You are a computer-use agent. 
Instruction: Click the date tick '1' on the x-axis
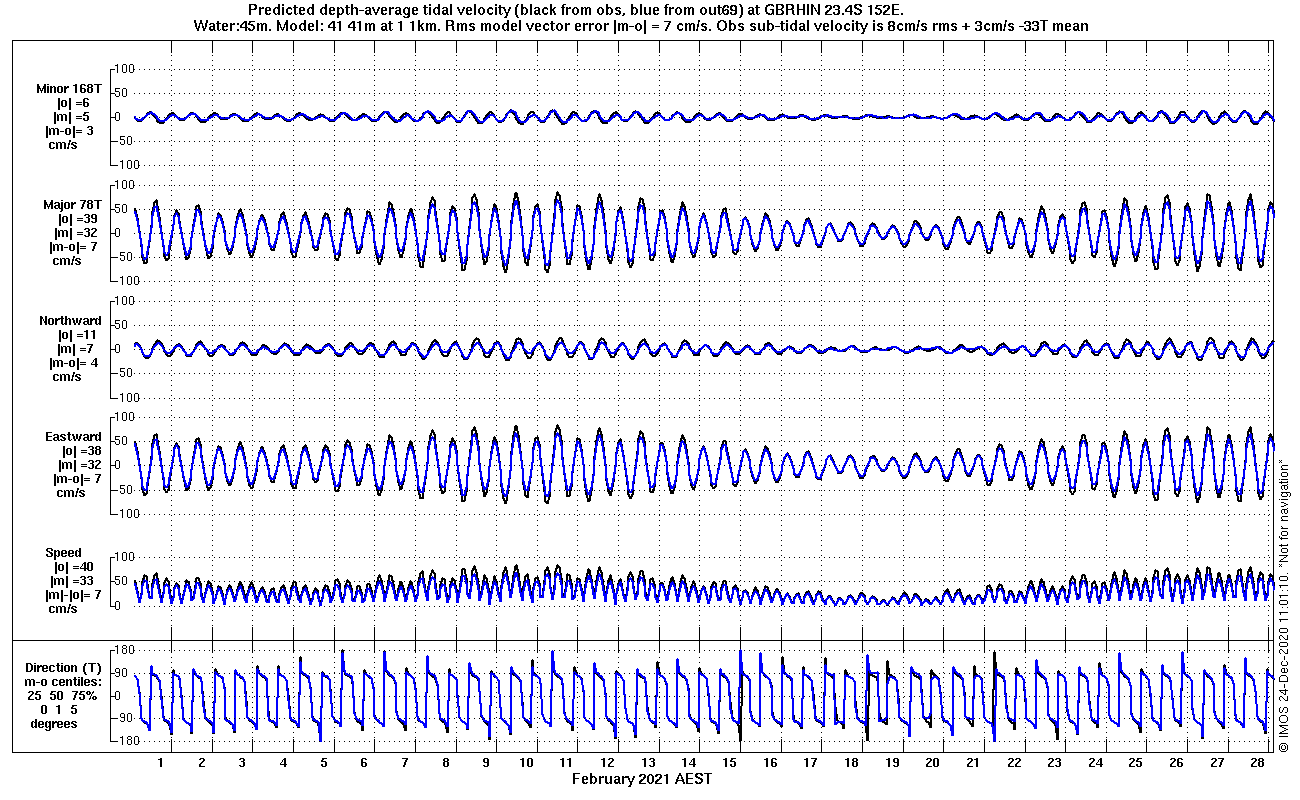pos(160,762)
